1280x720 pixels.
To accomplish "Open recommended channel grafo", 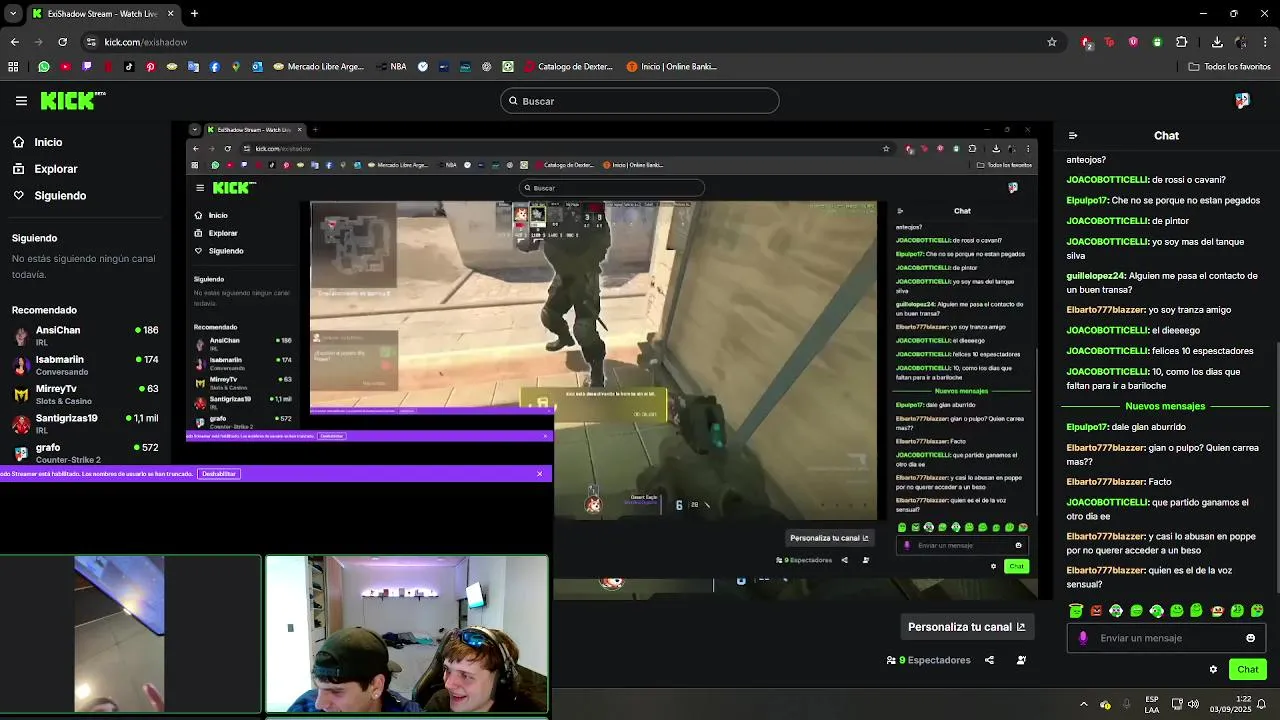I will 85,452.
